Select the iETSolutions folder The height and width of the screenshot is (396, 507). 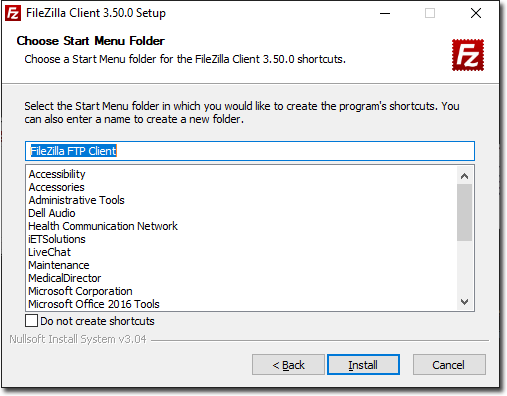57,239
